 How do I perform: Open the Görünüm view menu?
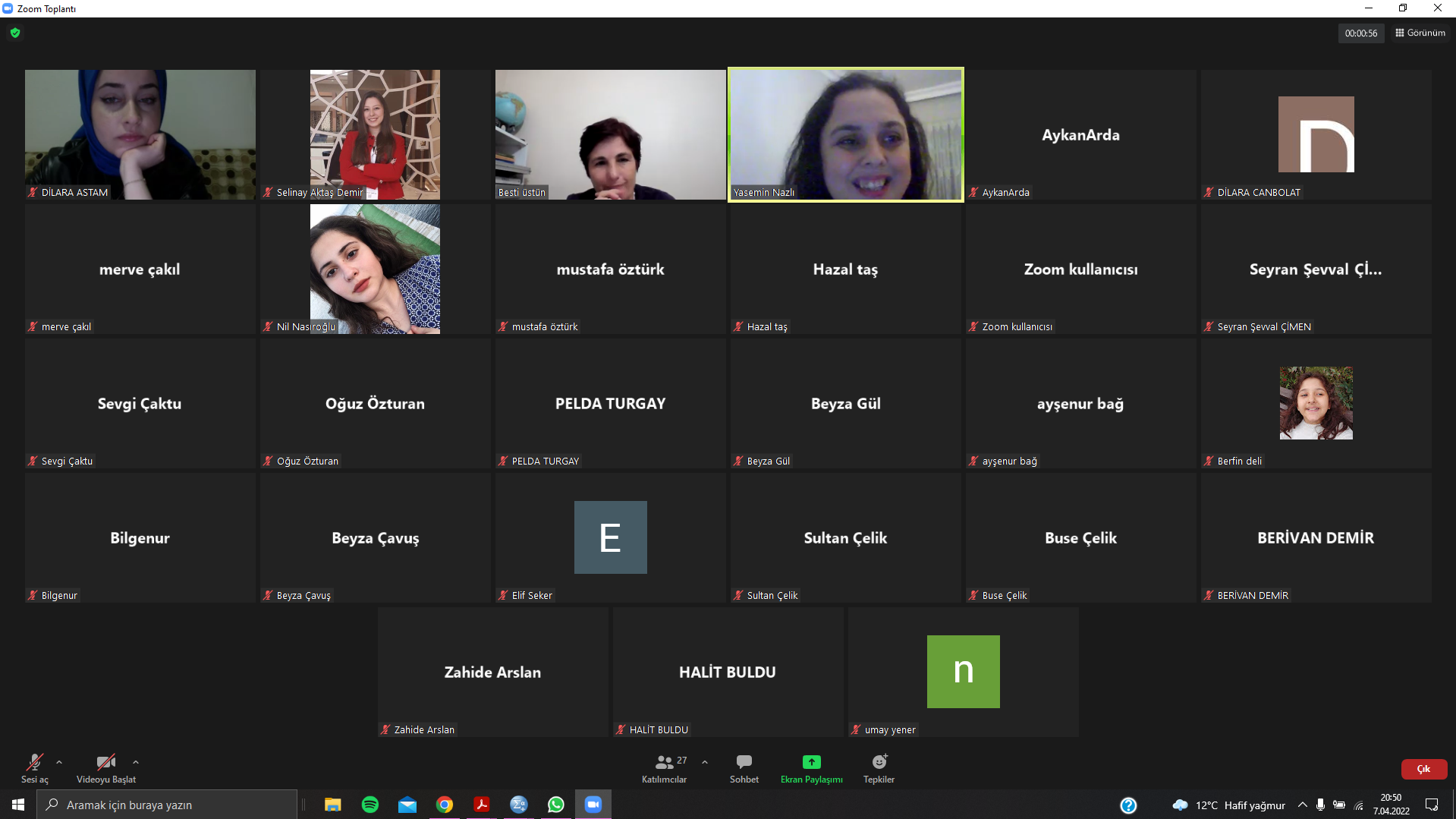[x=1420, y=33]
